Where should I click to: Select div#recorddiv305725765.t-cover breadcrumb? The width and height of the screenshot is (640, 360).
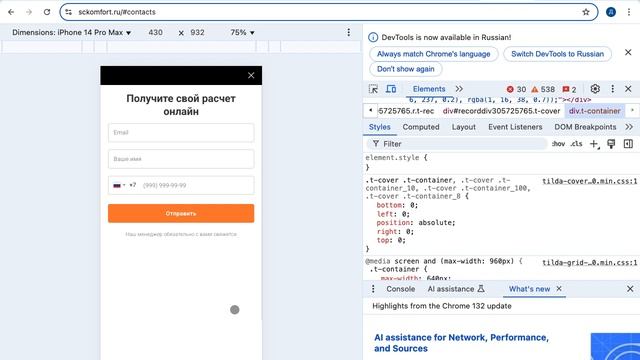[x=501, y=111]
